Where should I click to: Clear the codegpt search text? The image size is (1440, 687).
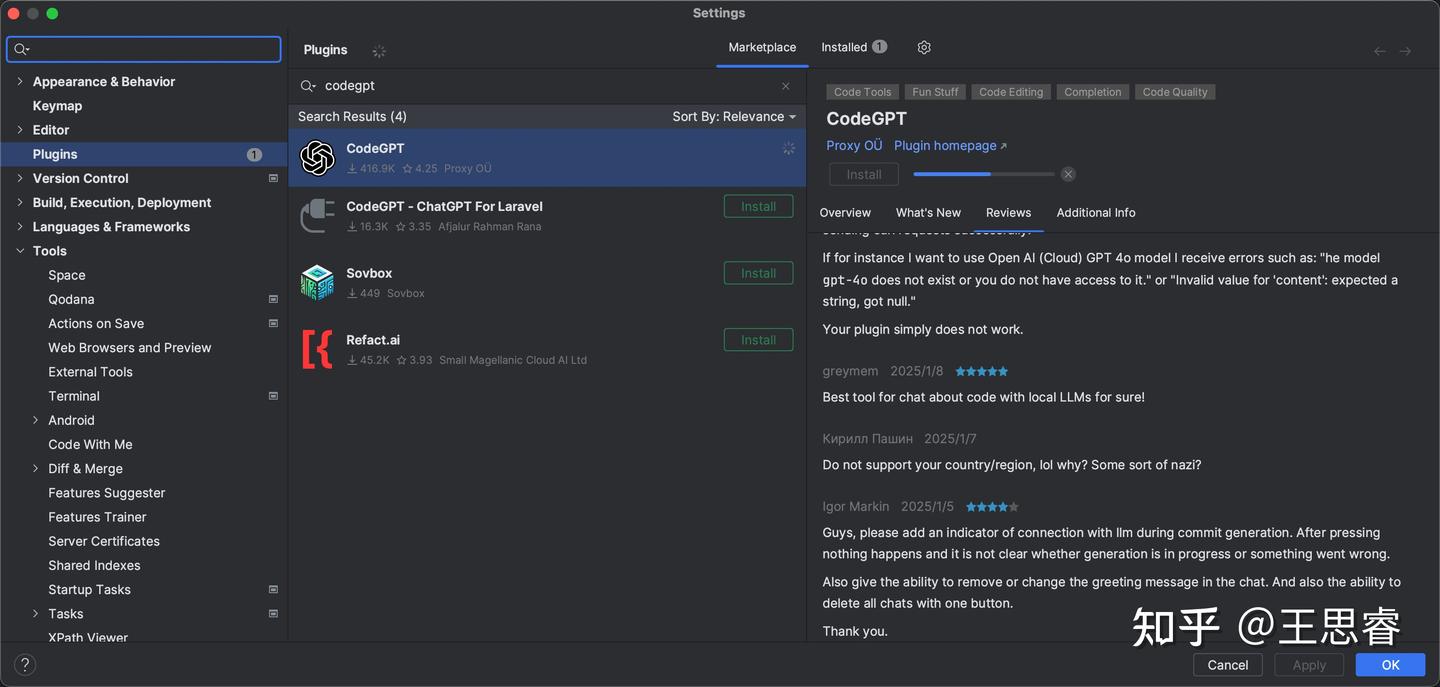point(786,86)
